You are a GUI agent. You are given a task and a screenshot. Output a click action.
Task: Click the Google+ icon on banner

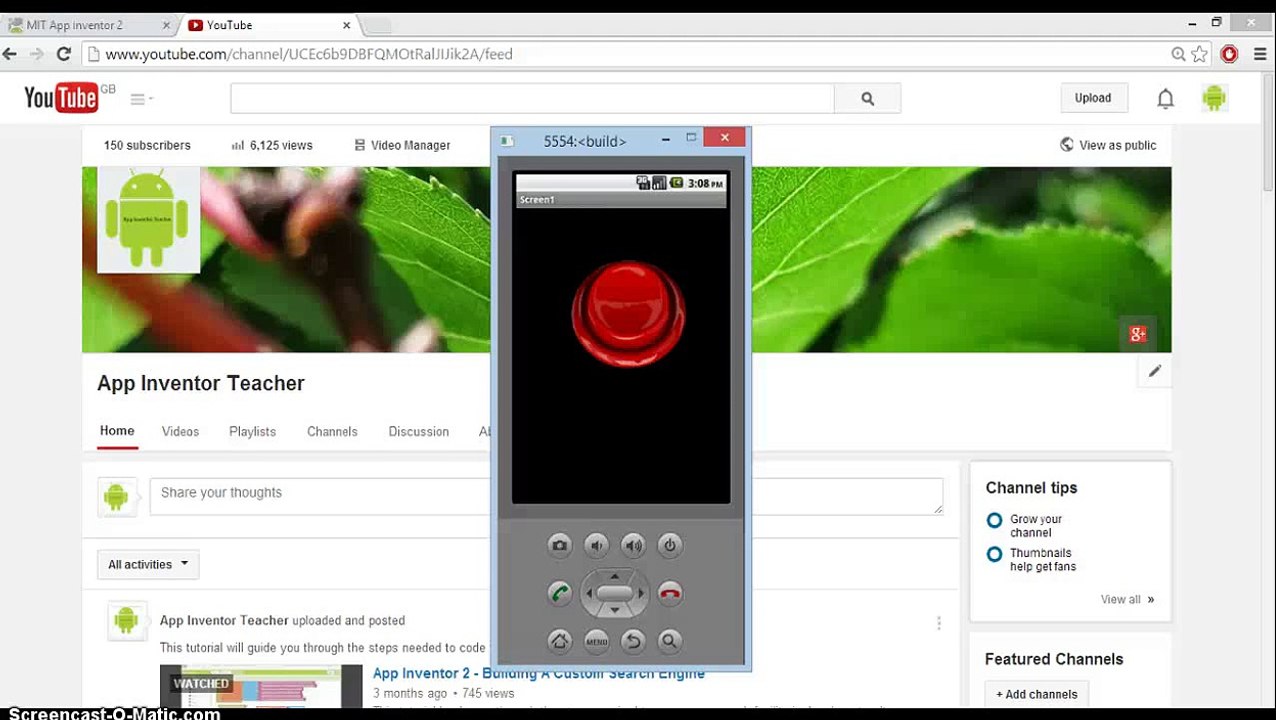click(x=1137, y=334)
